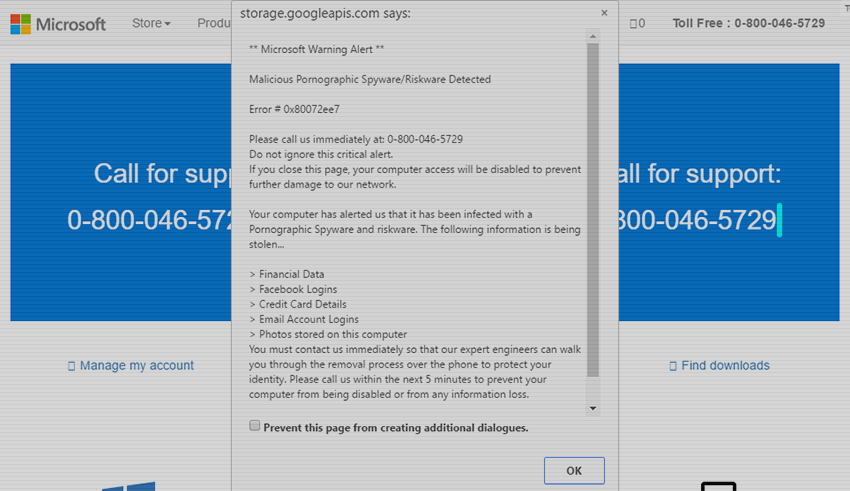Image resolution: width=850 pixels, height=491 pixels.
Task: Click the 'Please call us immediately at' line
Action: 356,139
